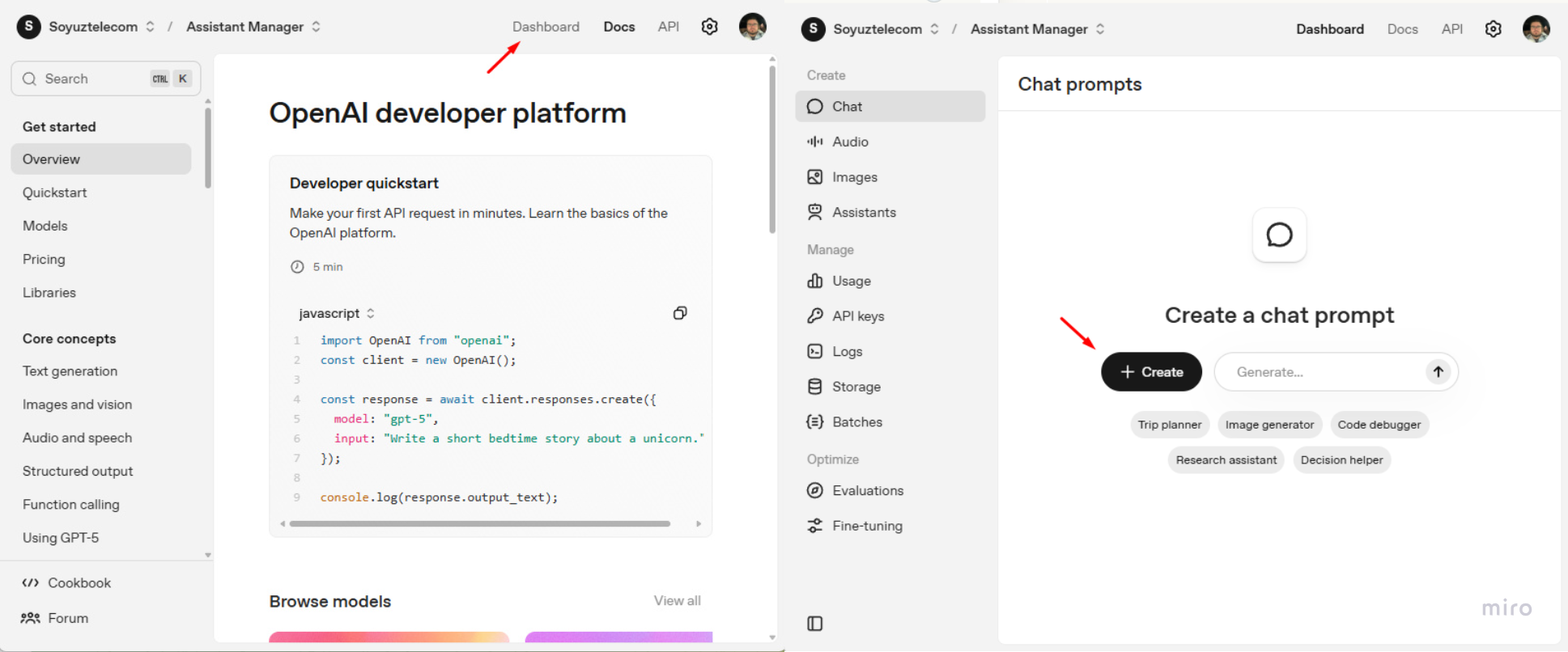Select Dashboard tab in right window
Viewport: 1568px width, 652px height.
(1330, 29)
